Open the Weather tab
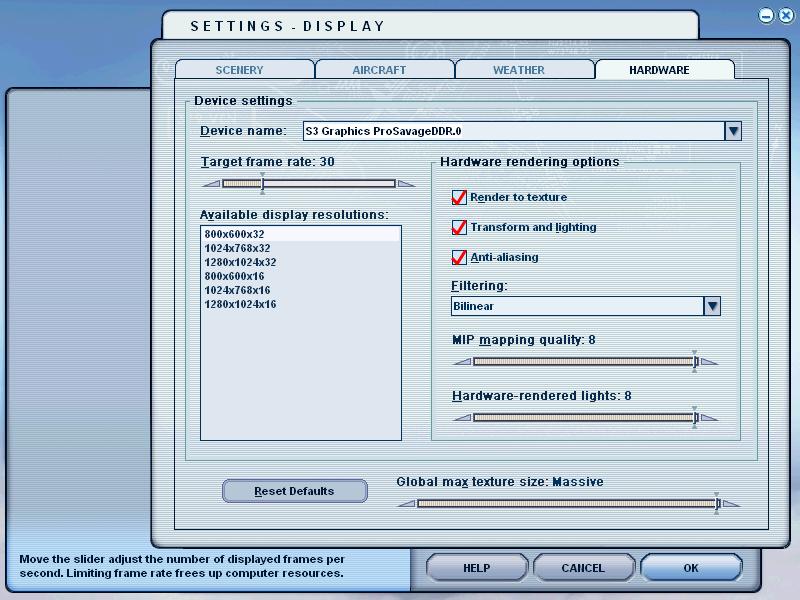 [519, 70]
